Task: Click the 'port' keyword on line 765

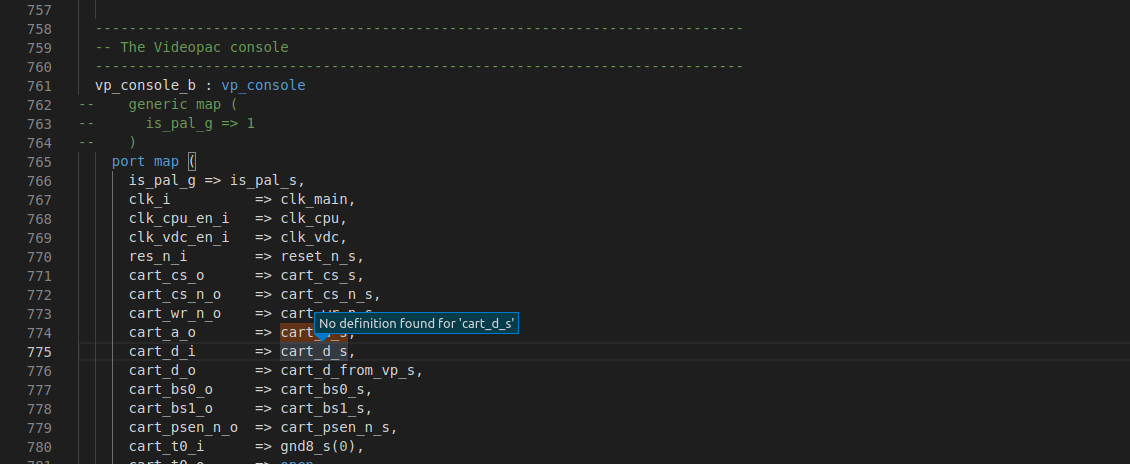Action: [128, 162]
